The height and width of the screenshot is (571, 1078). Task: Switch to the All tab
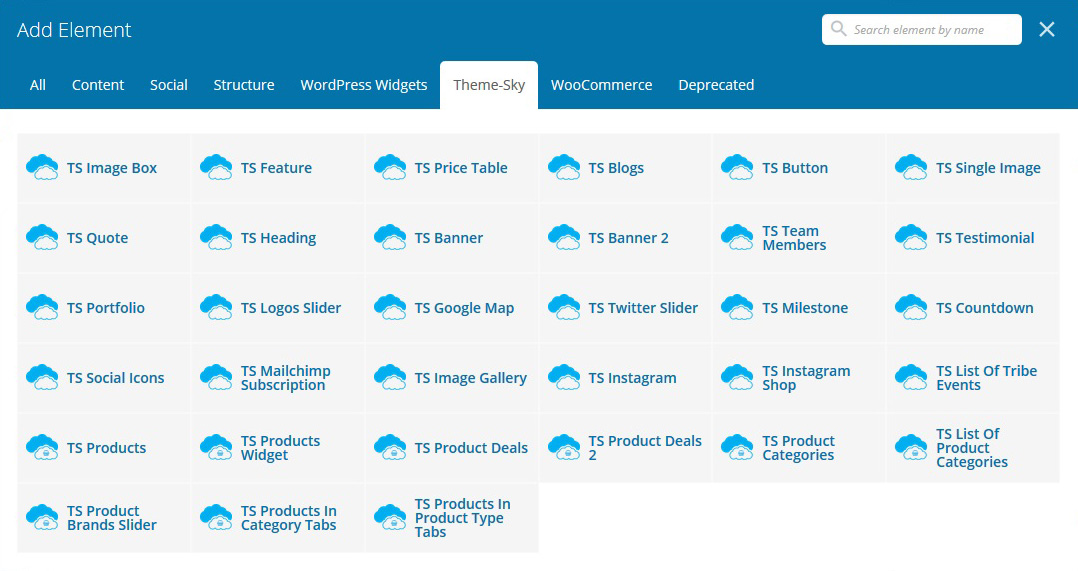tap(38, 85)
